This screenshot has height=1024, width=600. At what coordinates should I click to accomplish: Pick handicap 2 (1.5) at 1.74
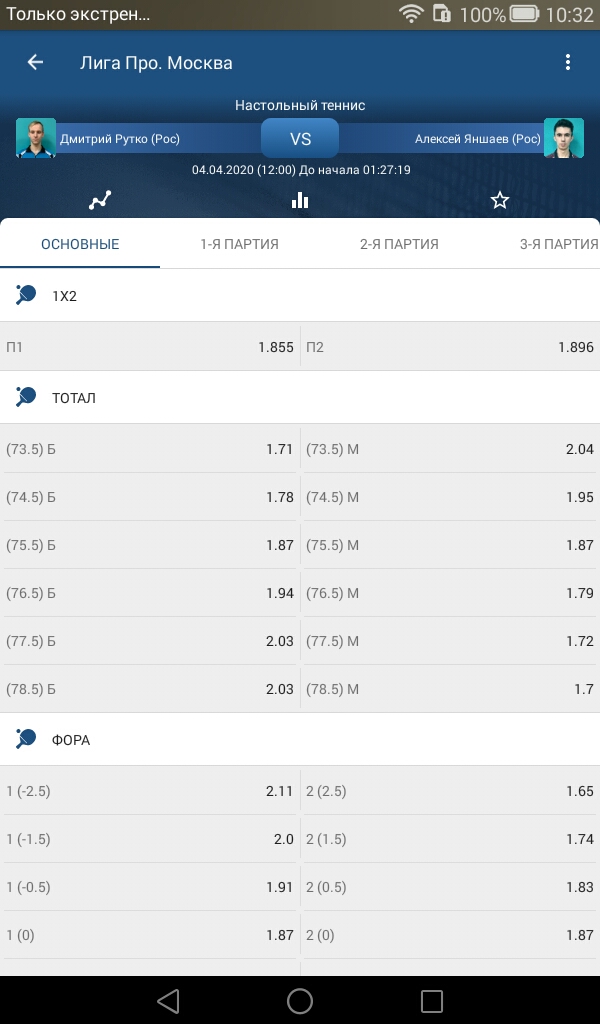pos(450,839)
